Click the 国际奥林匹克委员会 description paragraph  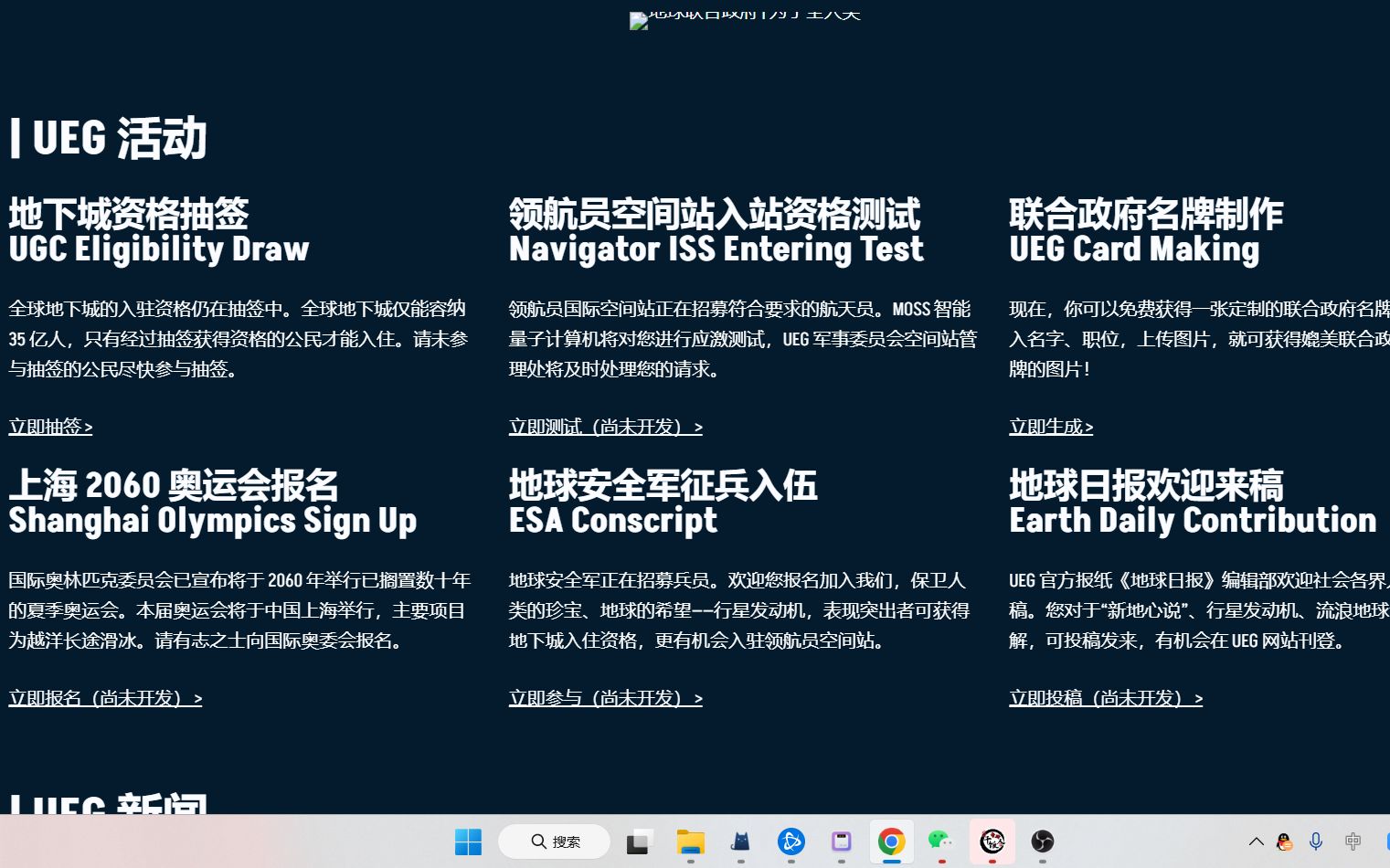click(239, 610)
